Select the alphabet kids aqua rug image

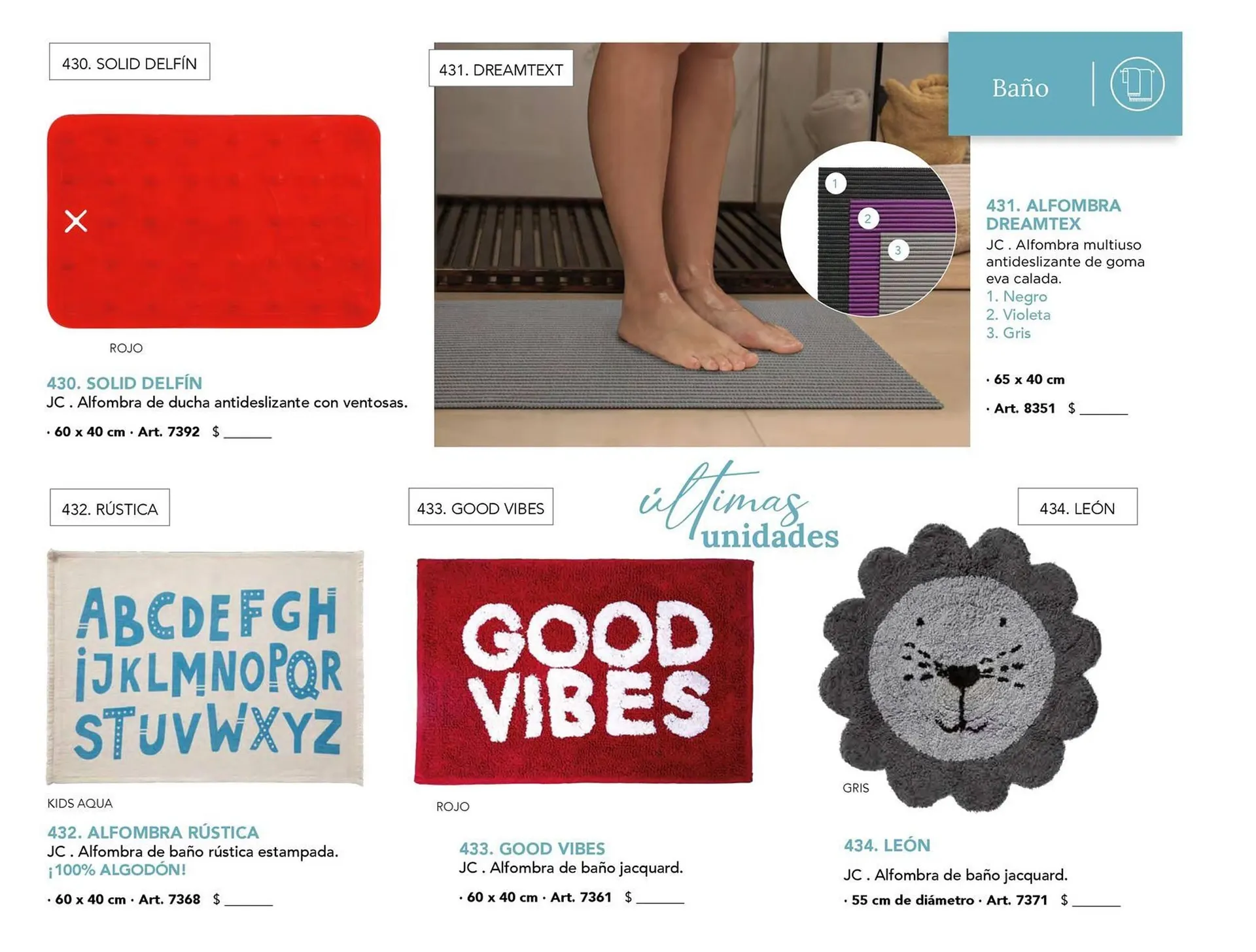tap(205, 668)
